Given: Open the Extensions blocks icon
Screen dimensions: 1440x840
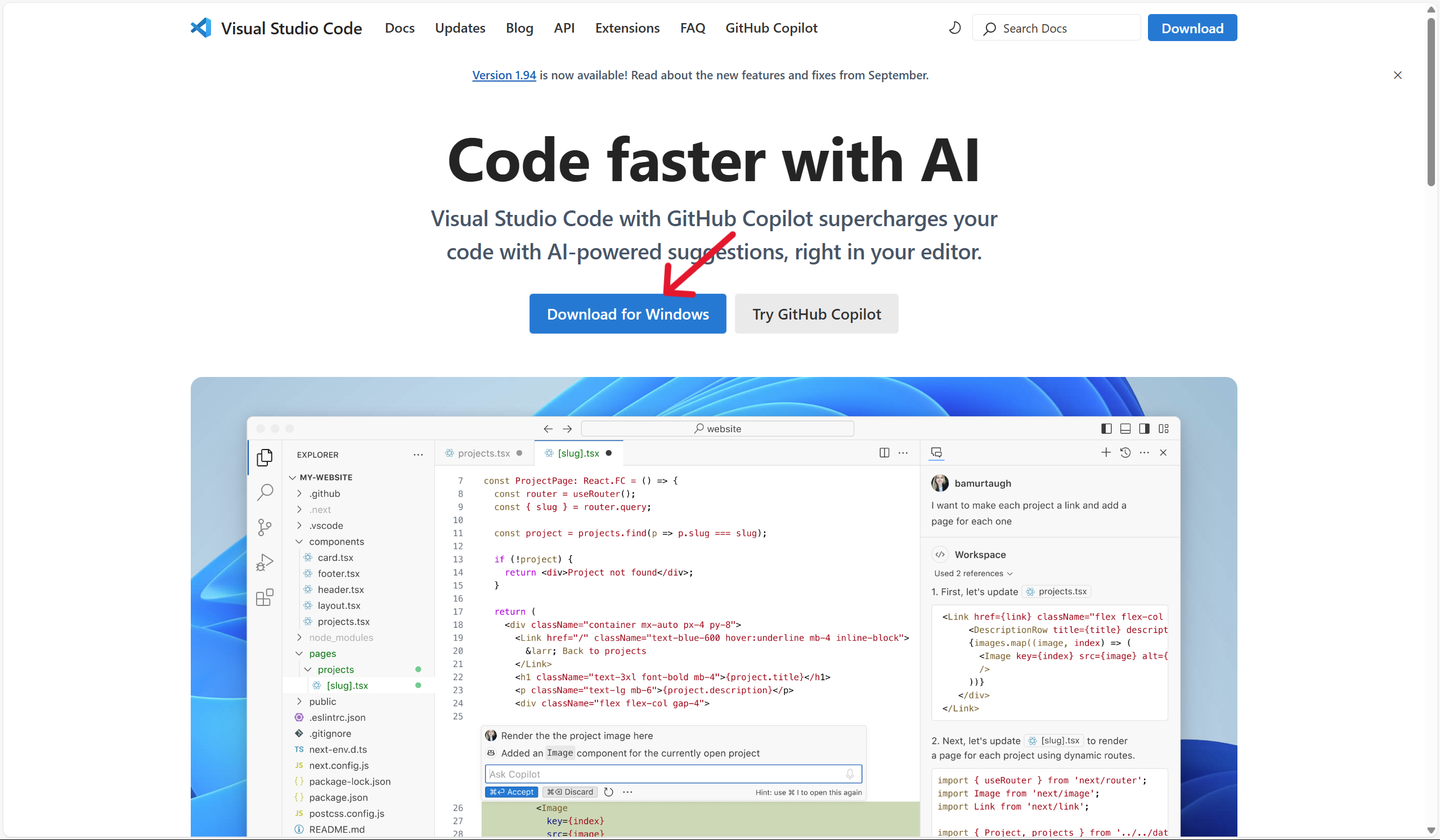Looking at the screenshot, I should 264,597.
